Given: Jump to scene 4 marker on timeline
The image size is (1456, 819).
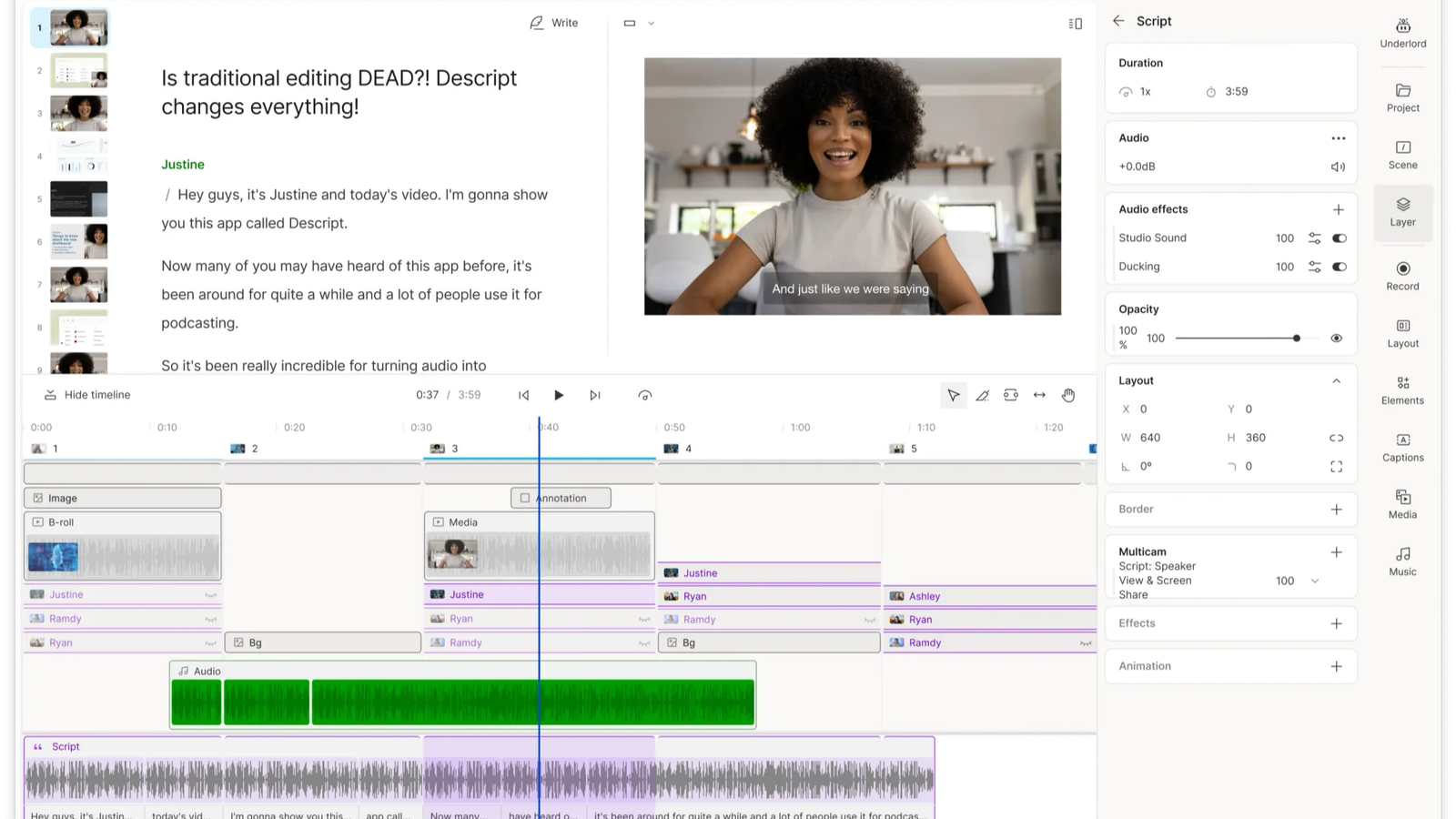Looking at the screenshot, I should click(x=678, y=449).
